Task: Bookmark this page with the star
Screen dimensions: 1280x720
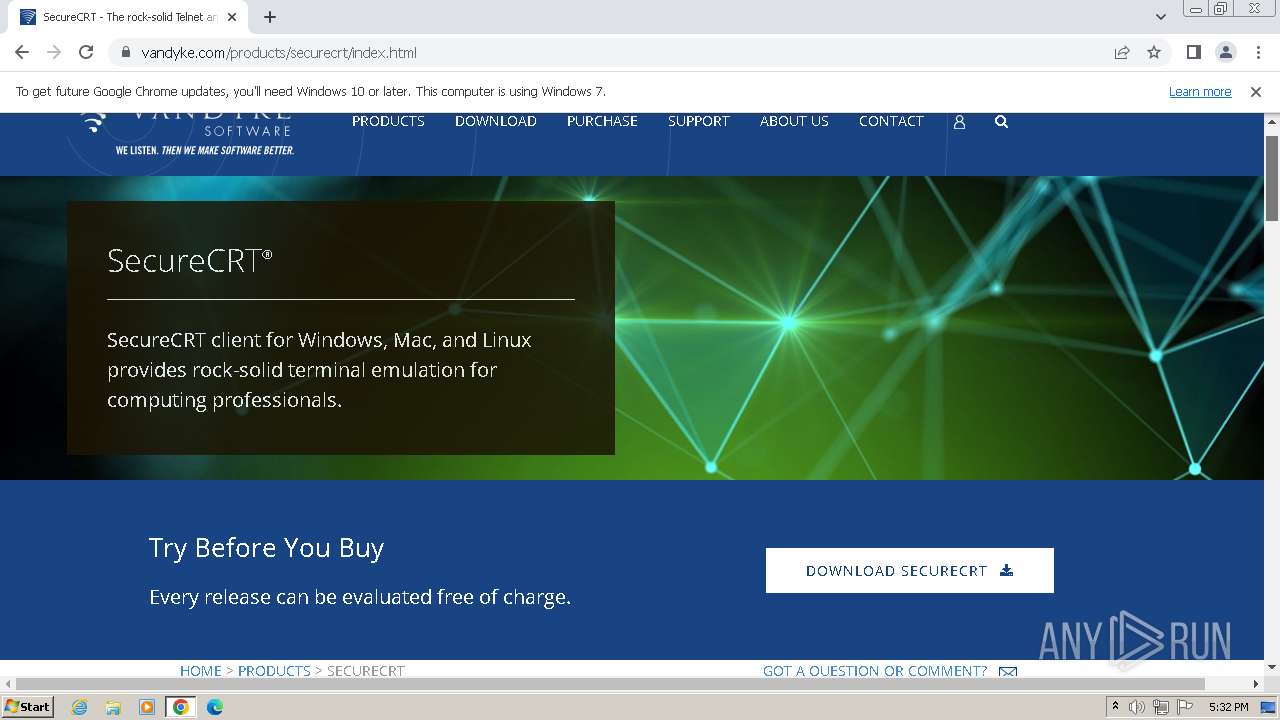Action: 1154,52
